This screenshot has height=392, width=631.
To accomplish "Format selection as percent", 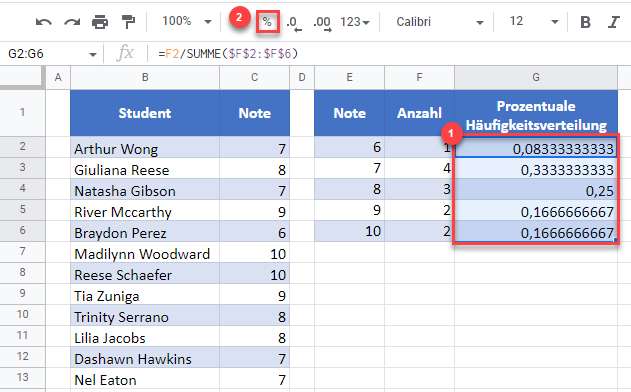I will [x=267, y=22].
